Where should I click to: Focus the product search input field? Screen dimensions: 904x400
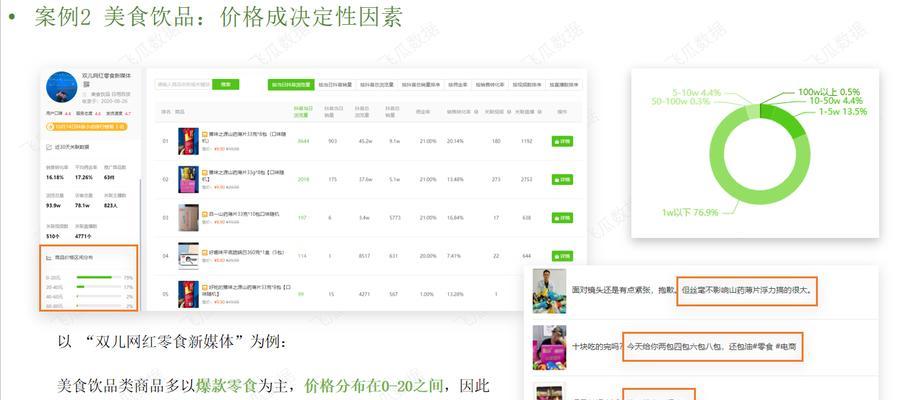(184, 85)
